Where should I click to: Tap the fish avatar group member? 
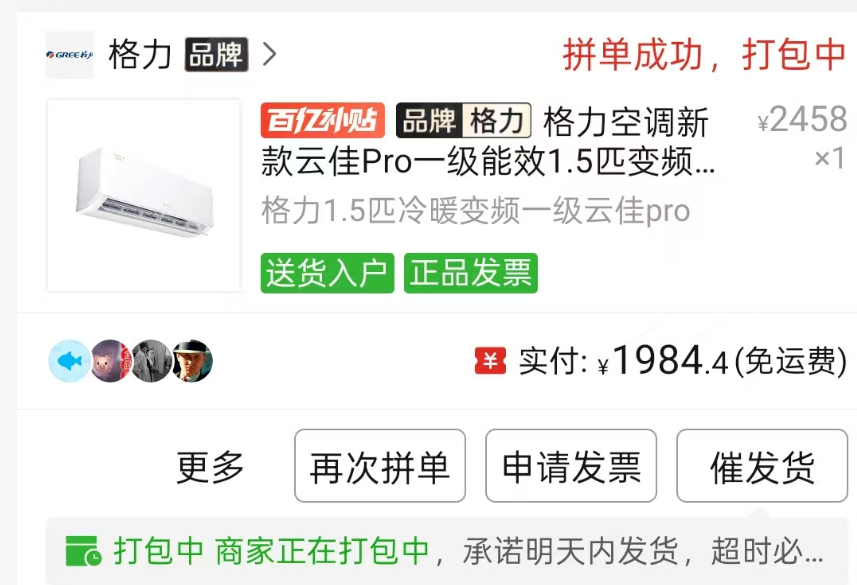click(x=69, y=361)
